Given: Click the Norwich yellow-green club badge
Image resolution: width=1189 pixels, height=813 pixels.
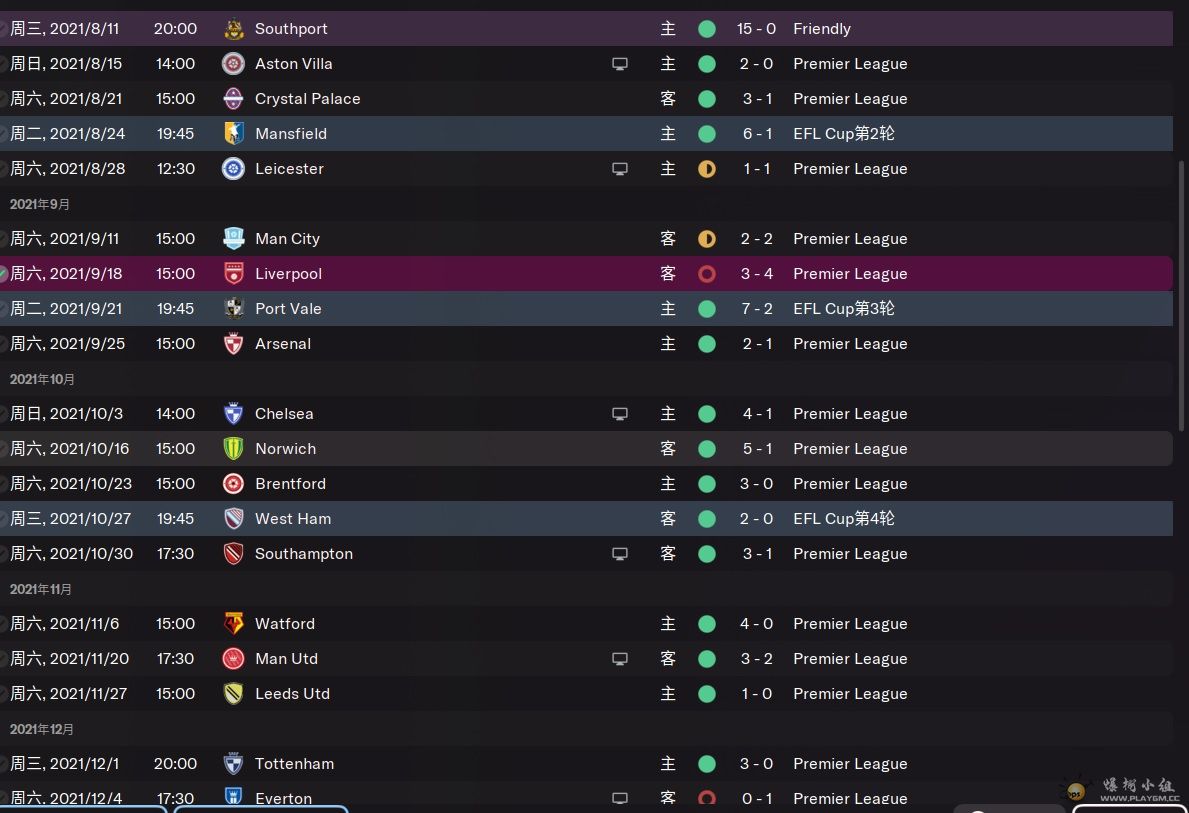Looking at the screenshot, I should (x=234, y=448).
